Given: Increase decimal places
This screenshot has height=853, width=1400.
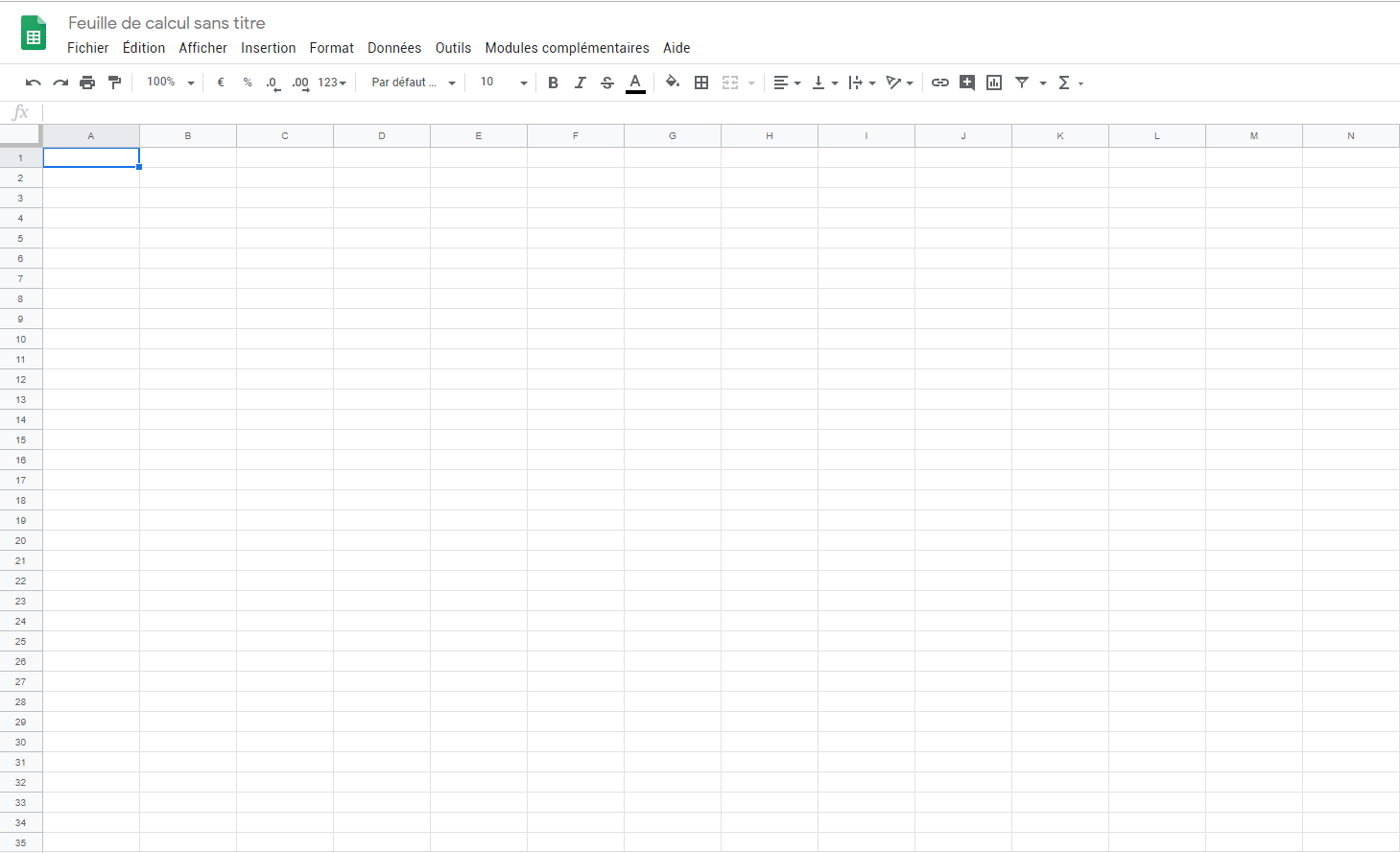Looking at the screenshot, I should click(300, 83).
